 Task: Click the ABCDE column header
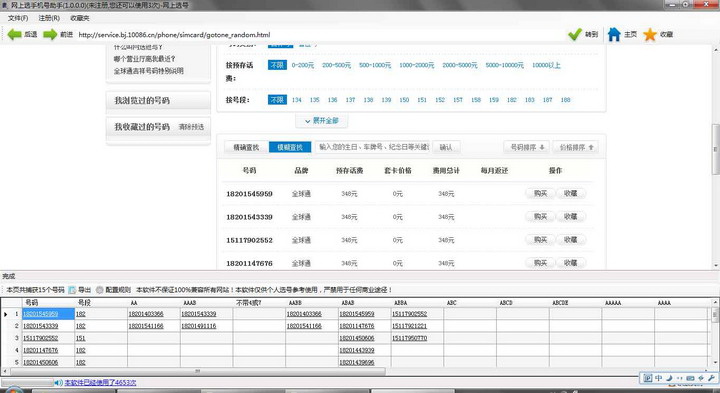click(575, 303)
